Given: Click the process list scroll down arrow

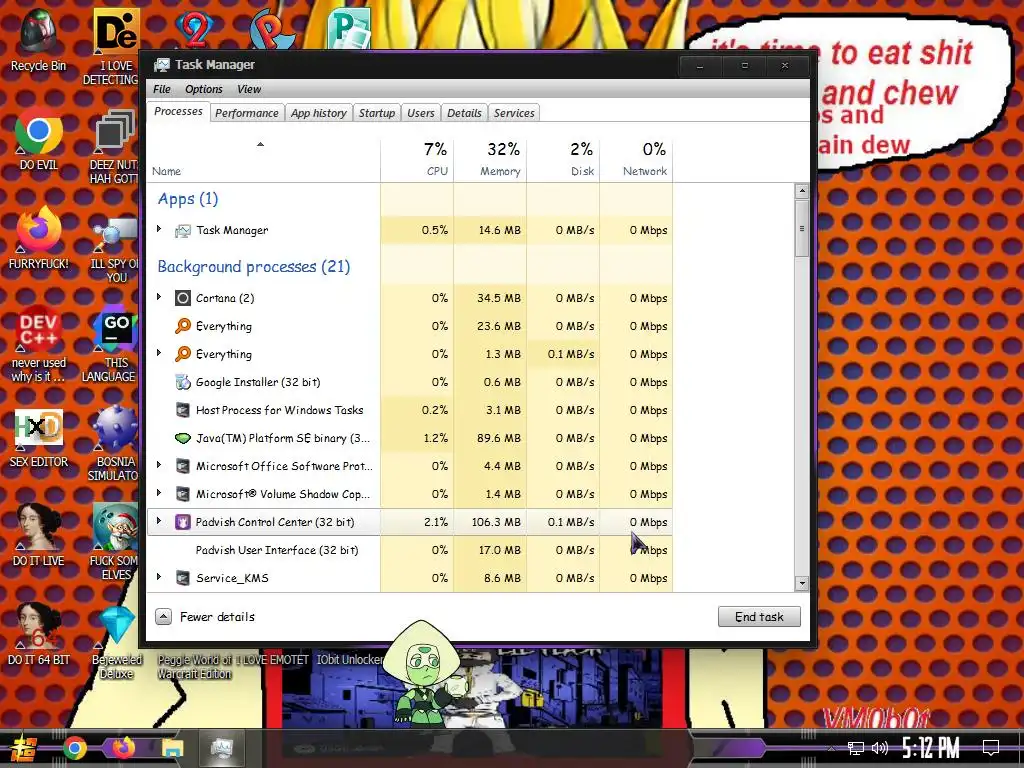Looking at the screenshot, I should tap(802, 583).
